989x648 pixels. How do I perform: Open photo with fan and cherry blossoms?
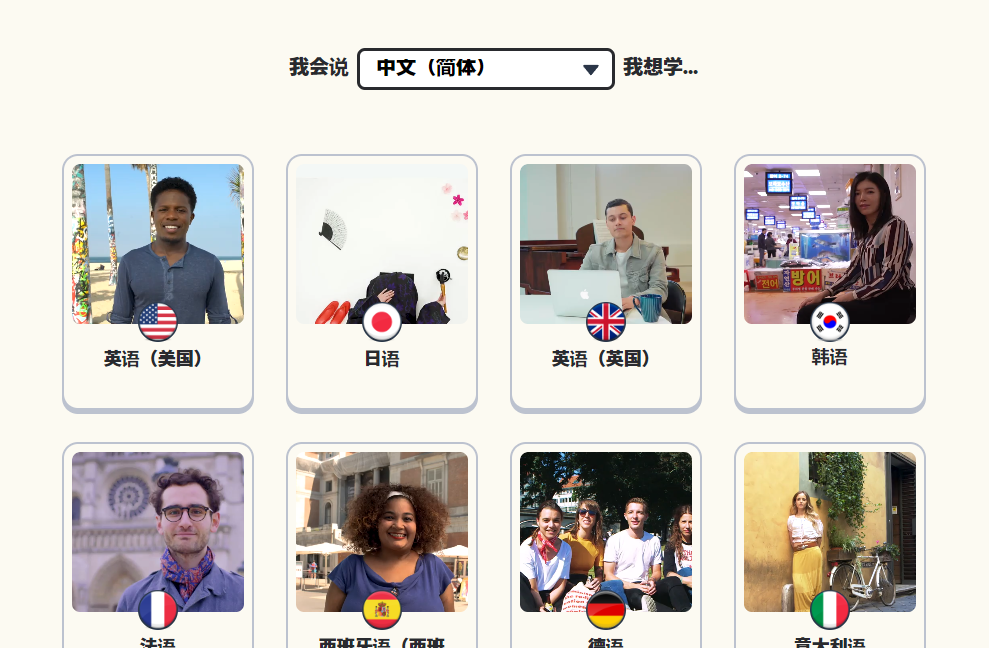point(382,244)
